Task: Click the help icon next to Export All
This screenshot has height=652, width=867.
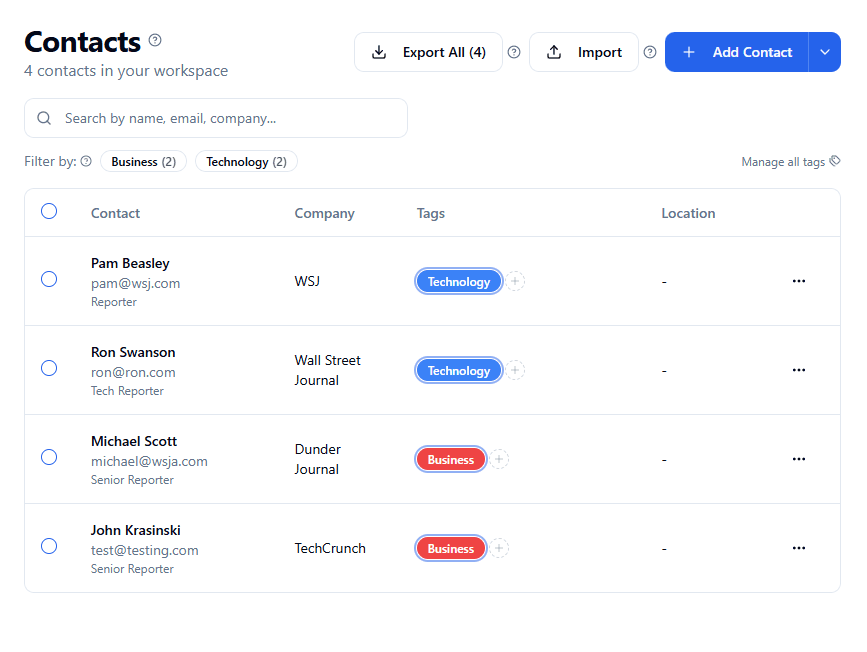Action: click(514, 52)
